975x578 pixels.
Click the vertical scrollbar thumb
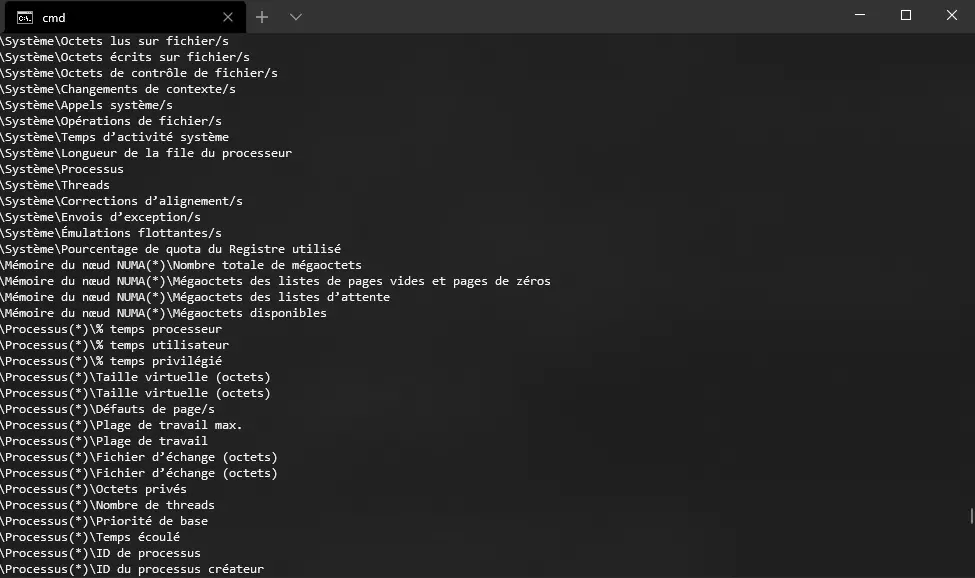(971, 516)
